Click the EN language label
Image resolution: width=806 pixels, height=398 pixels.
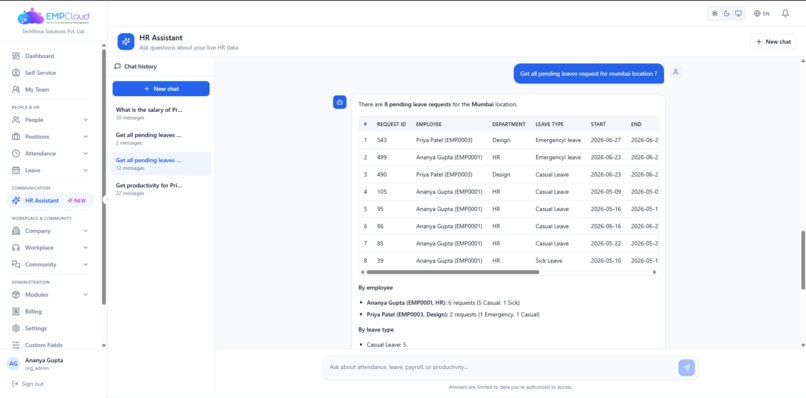click(x=766, y=14)
